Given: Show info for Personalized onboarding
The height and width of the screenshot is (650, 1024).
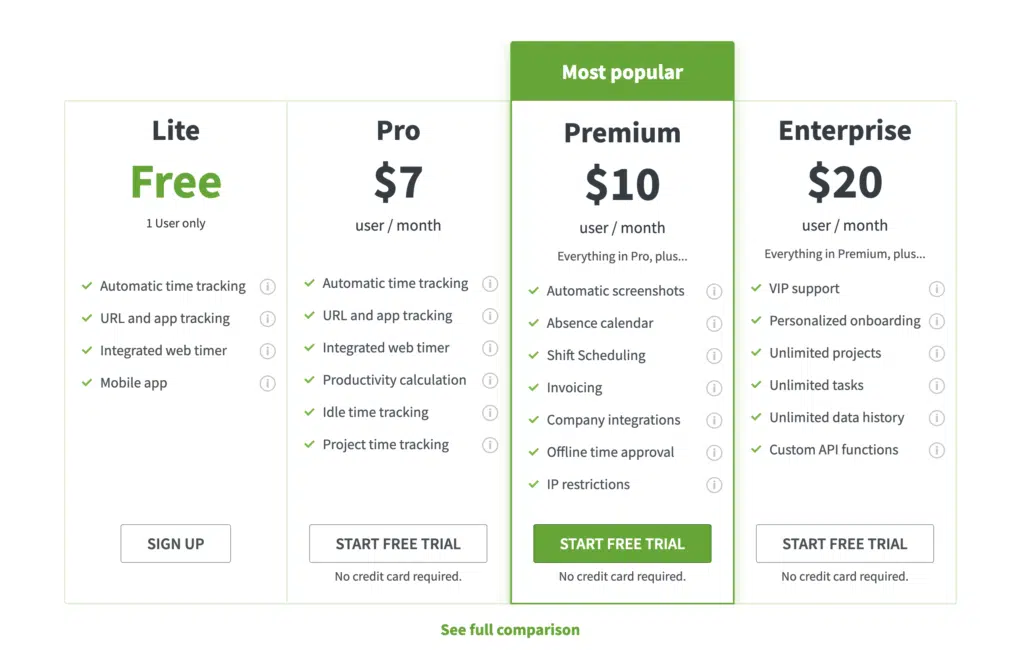Looking at the screenshot, I should click(x=936, y=321).
